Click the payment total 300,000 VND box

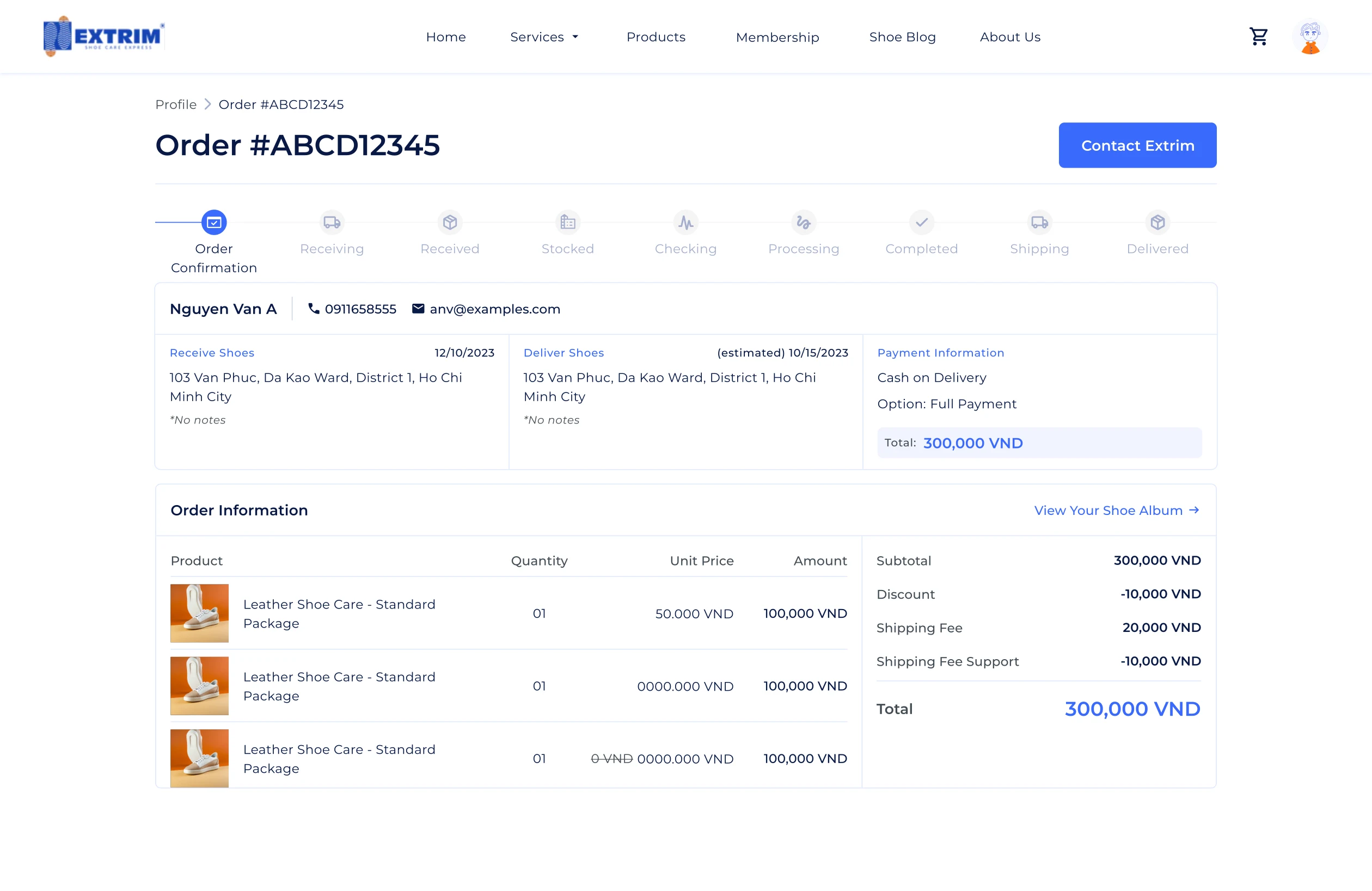point(1039,443)
